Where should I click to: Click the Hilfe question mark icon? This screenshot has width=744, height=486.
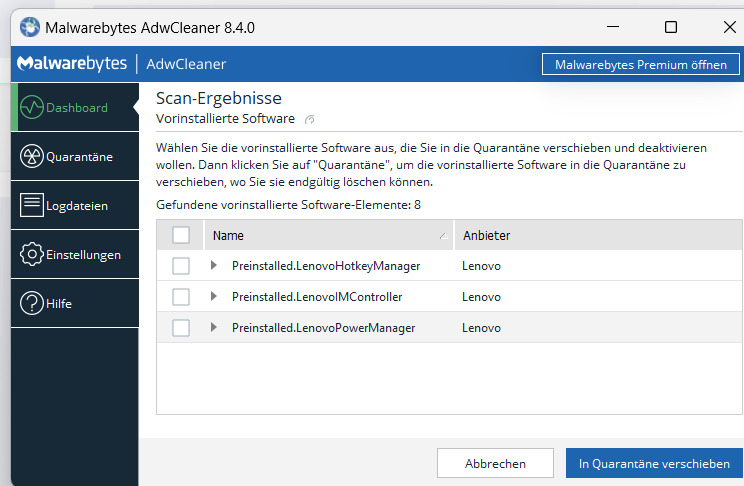pyautogui.click(x=32, y=303)
